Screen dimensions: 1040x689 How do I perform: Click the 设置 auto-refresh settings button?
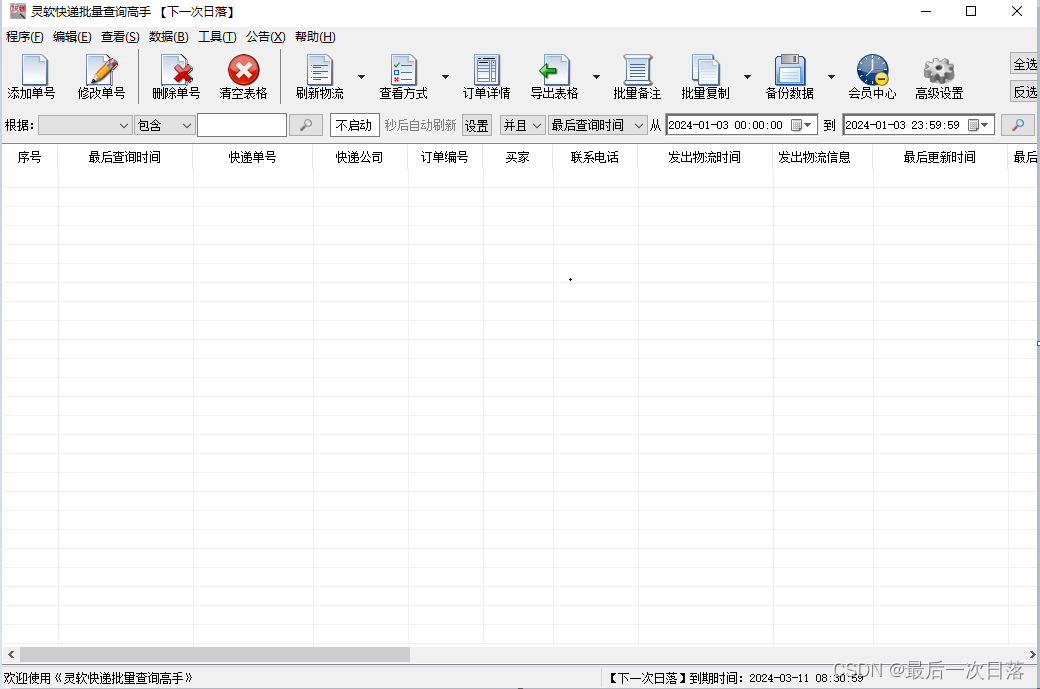click(476, 125)
